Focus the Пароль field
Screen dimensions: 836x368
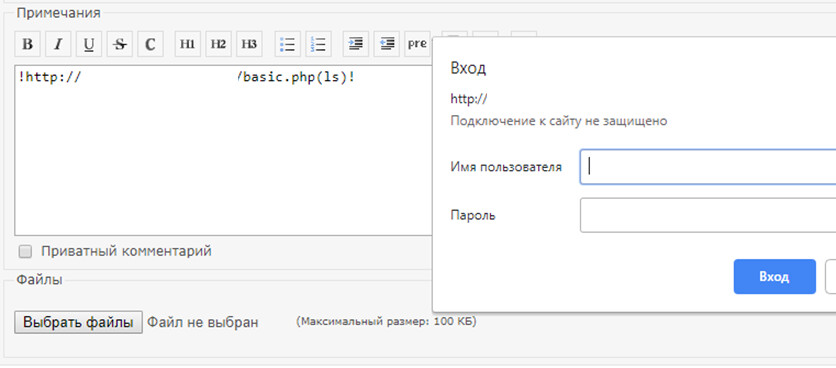click(x=708, y=215)
